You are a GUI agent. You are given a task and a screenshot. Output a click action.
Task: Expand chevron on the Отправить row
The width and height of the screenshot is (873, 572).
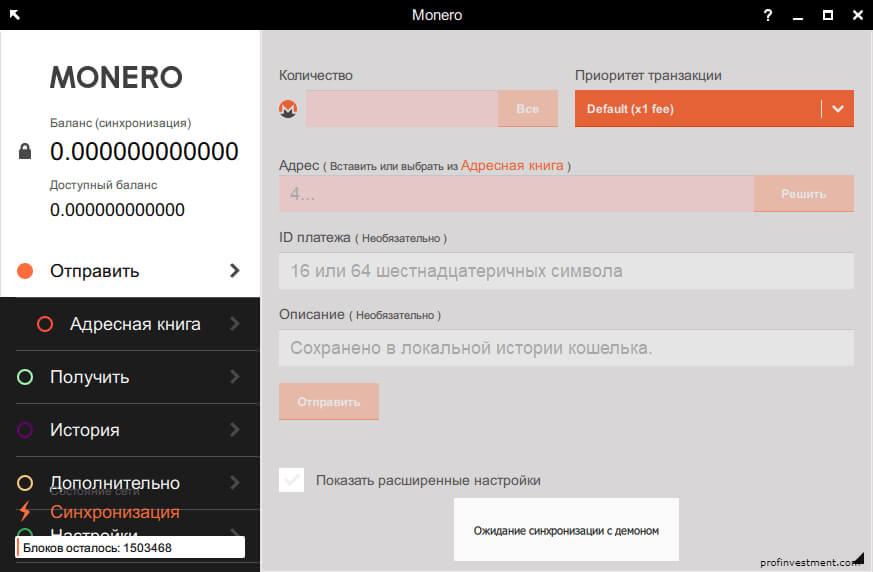(234, 271)
